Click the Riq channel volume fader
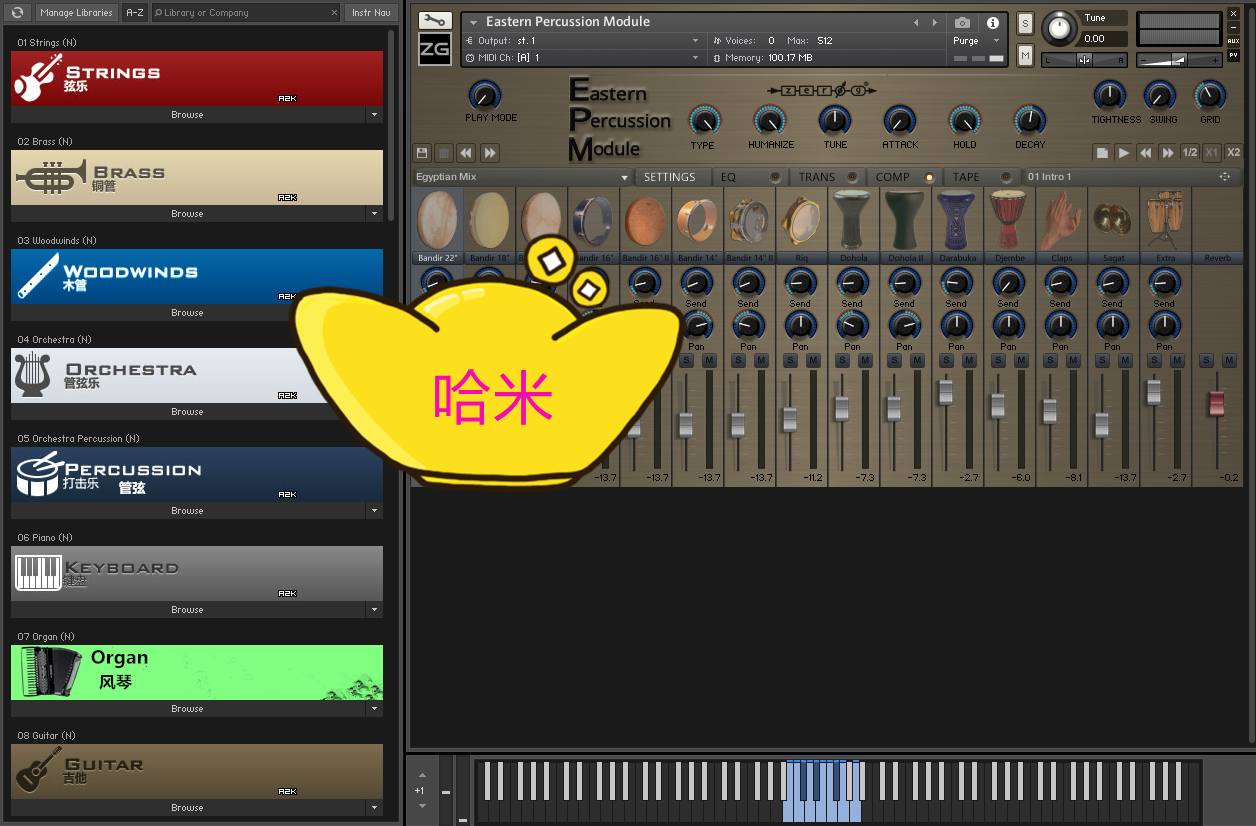Image resolution: width=1256 pixels, height=826 pixels. tap(790, 419)
